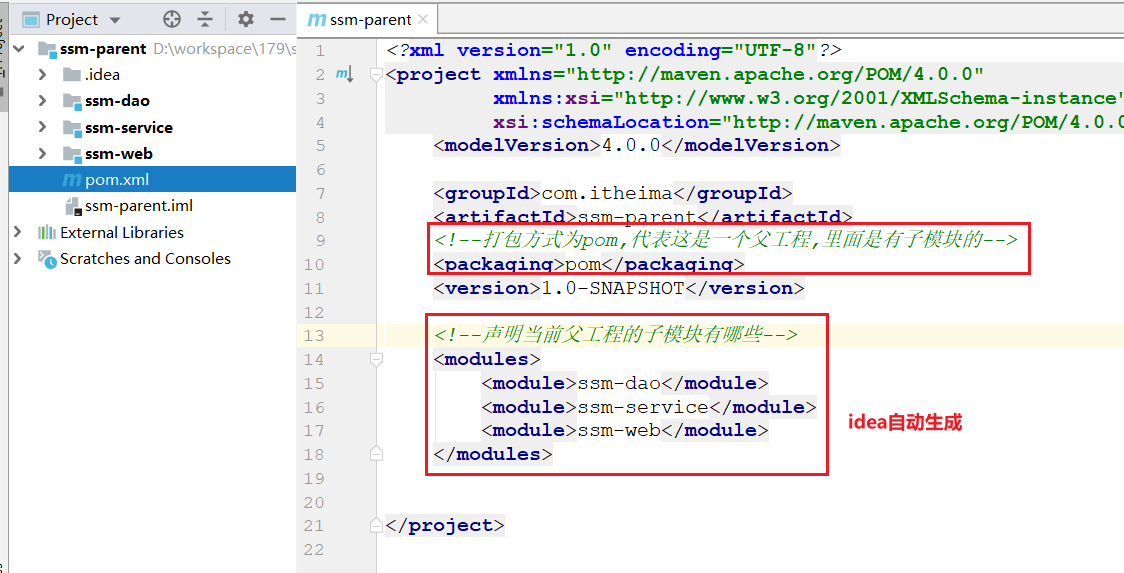Expand the Scratches and Consoles node

point(18,258)
